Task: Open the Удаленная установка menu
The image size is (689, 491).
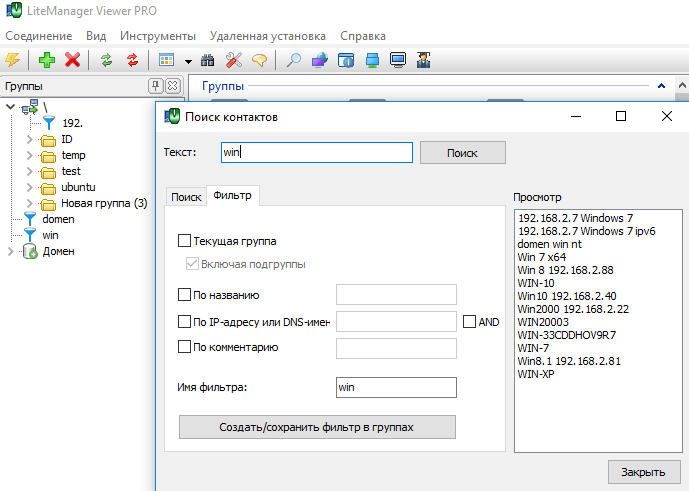Action: click(268, 36)
